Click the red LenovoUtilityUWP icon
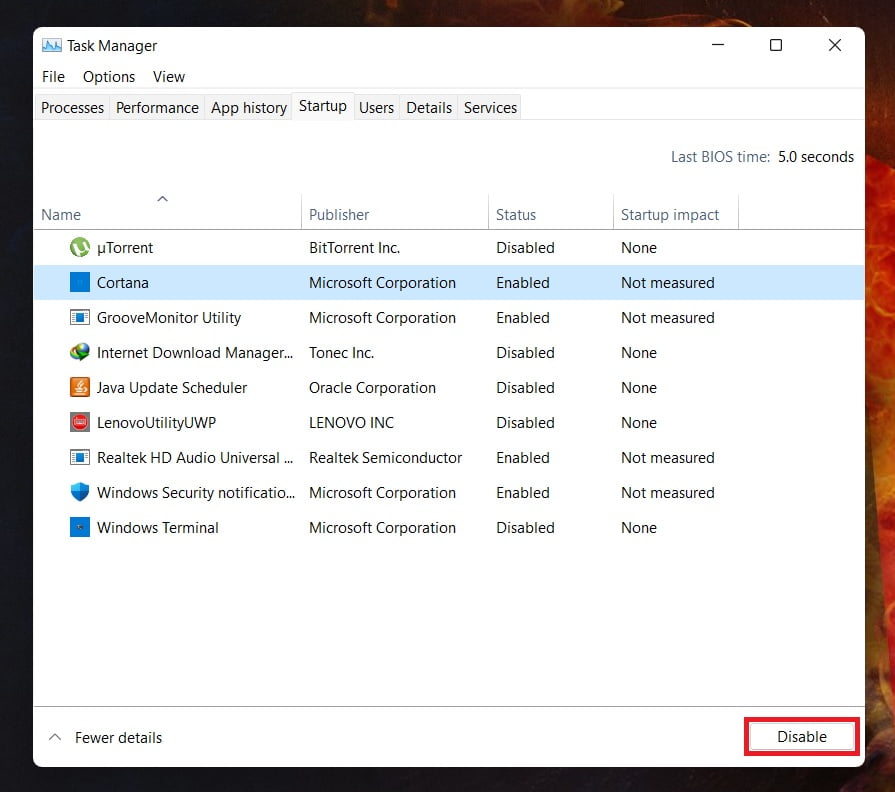Screen dimensions: 895x792 coord(80,423)
